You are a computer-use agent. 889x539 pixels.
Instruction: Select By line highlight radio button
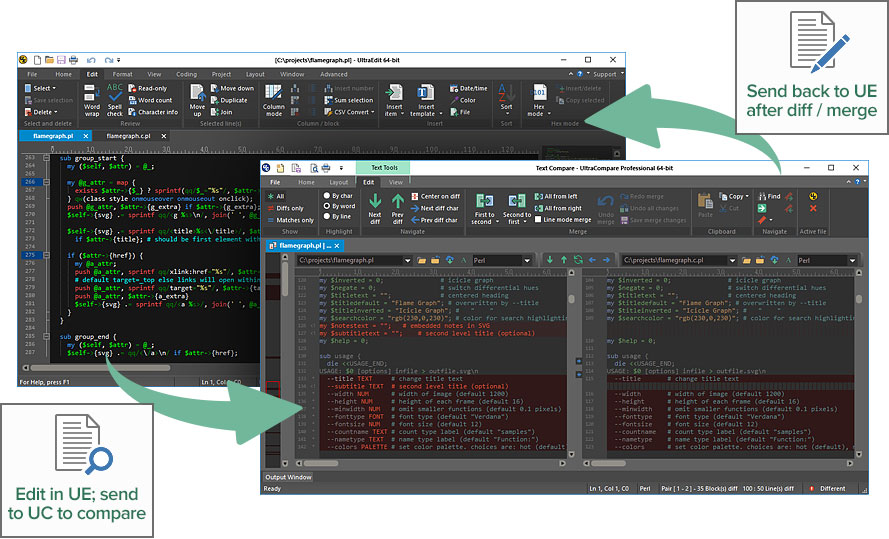327,217
